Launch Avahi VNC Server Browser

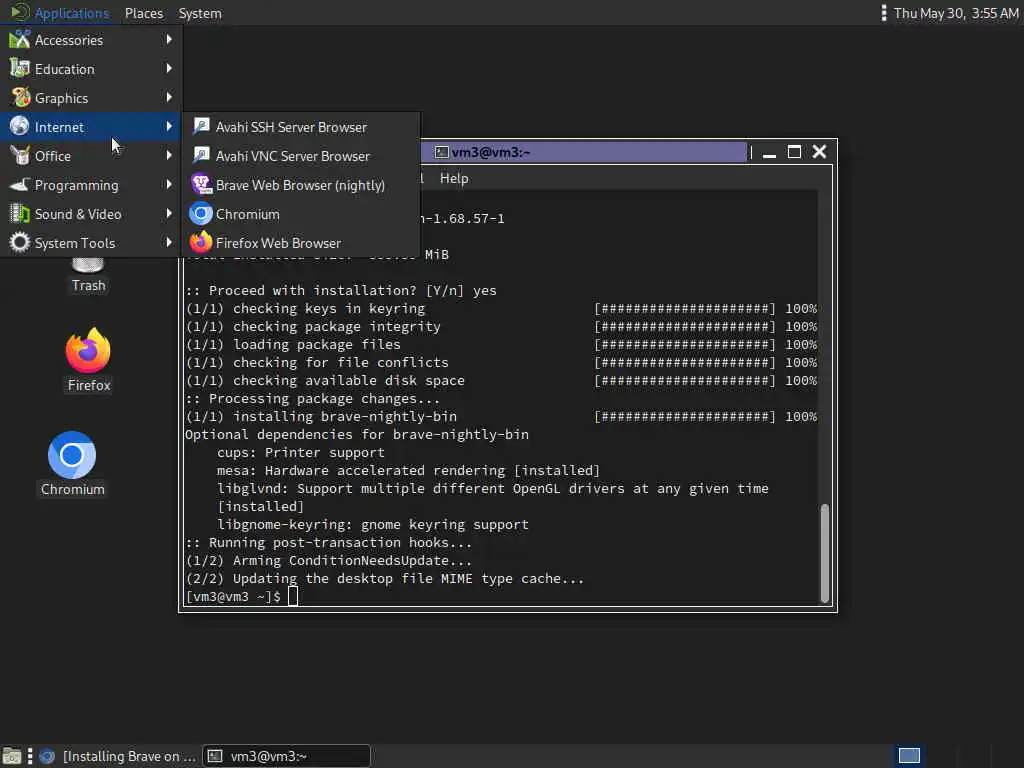pyautogui.click(x=301, y=155)
